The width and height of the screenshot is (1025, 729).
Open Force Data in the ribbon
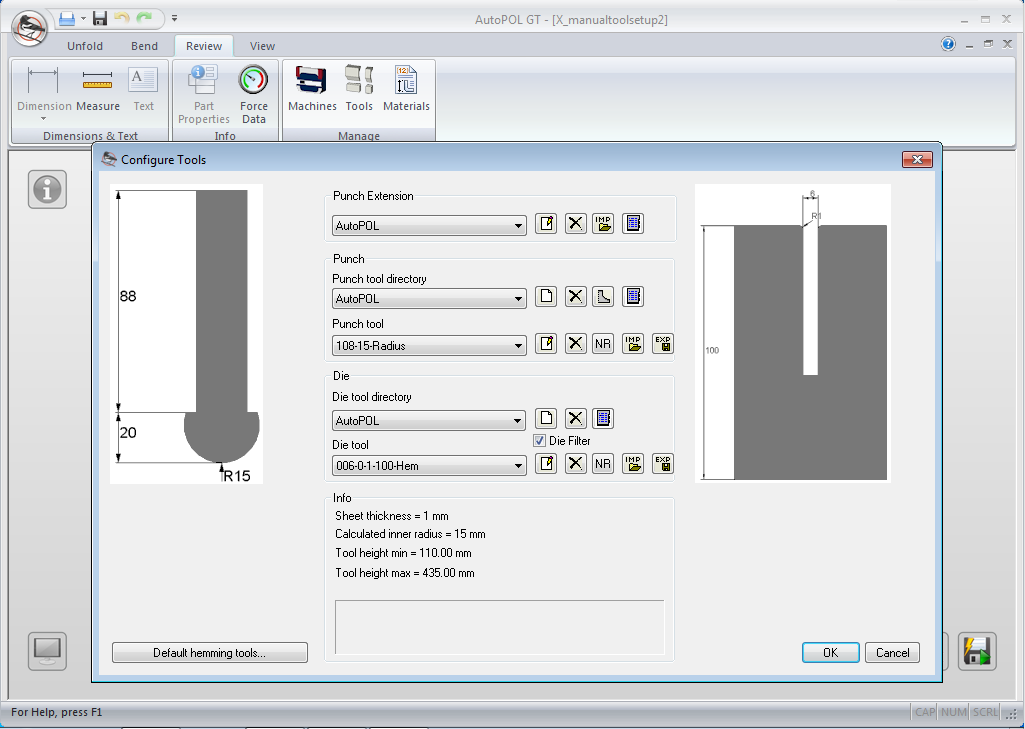tap(254, 96)
